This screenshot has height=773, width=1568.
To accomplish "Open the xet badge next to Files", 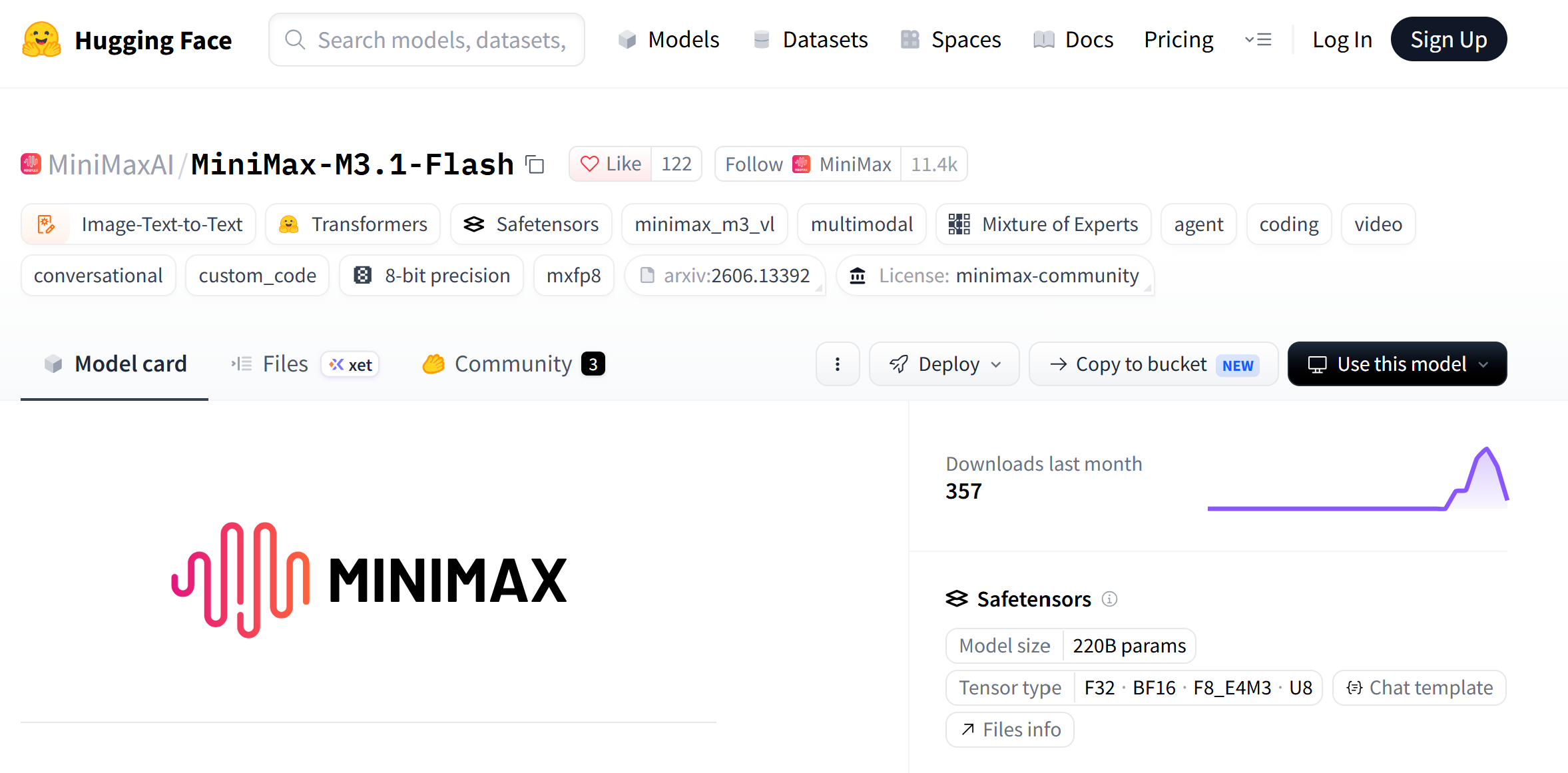I will pyautogui.click(x=350, y=364).
